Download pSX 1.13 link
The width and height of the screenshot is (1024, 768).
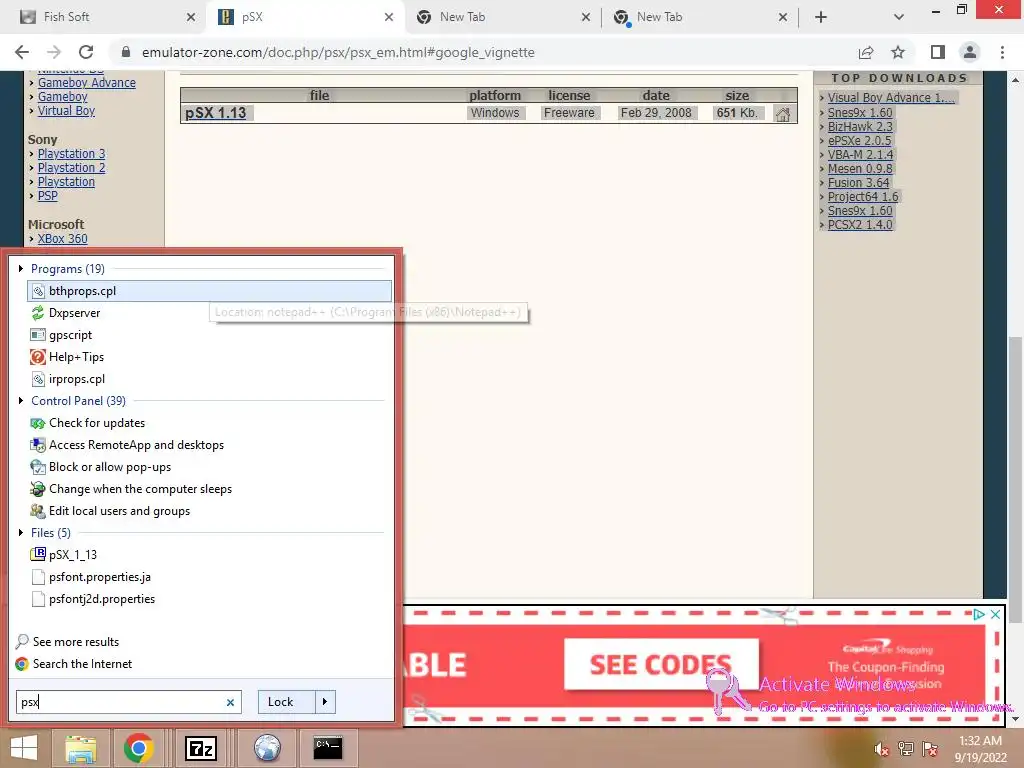(216, 113)
